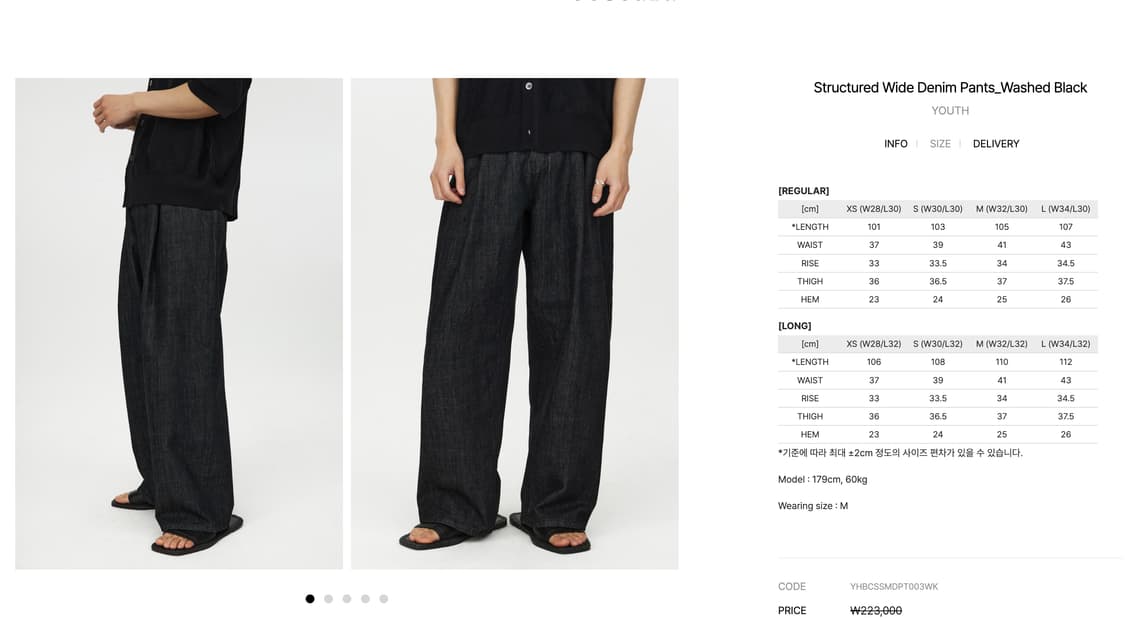The height and width of the screenshot is (620, 1125).
Task: Switch to the DELIVERY tab
Action: coord(996,144)
